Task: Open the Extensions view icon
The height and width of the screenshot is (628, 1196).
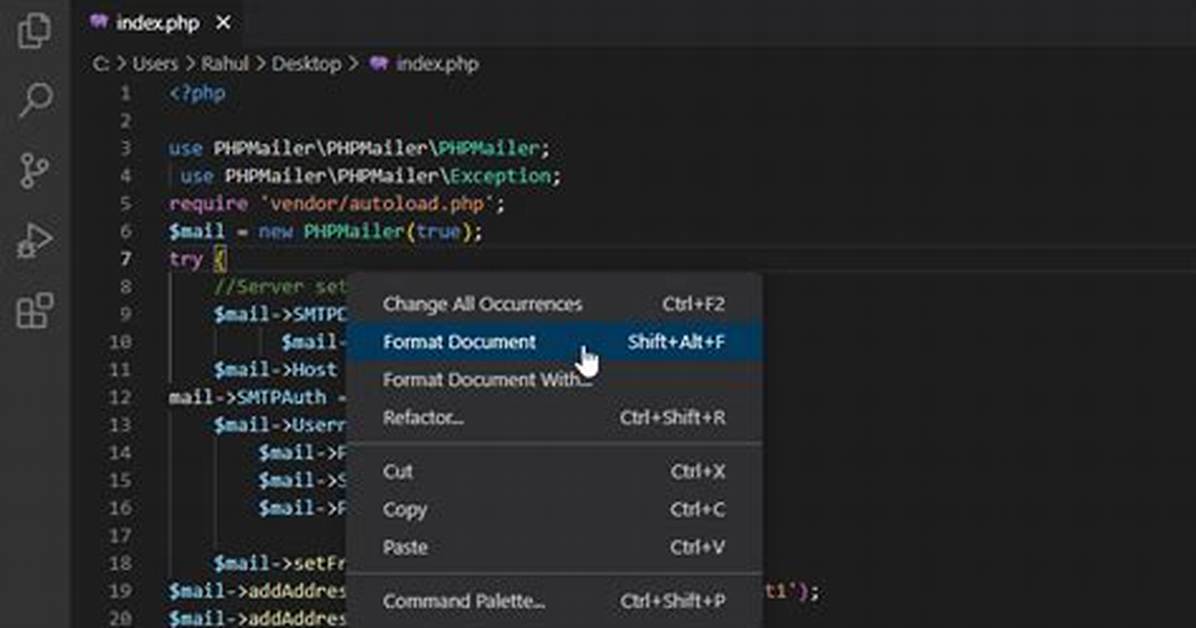Action: point(35,310)
